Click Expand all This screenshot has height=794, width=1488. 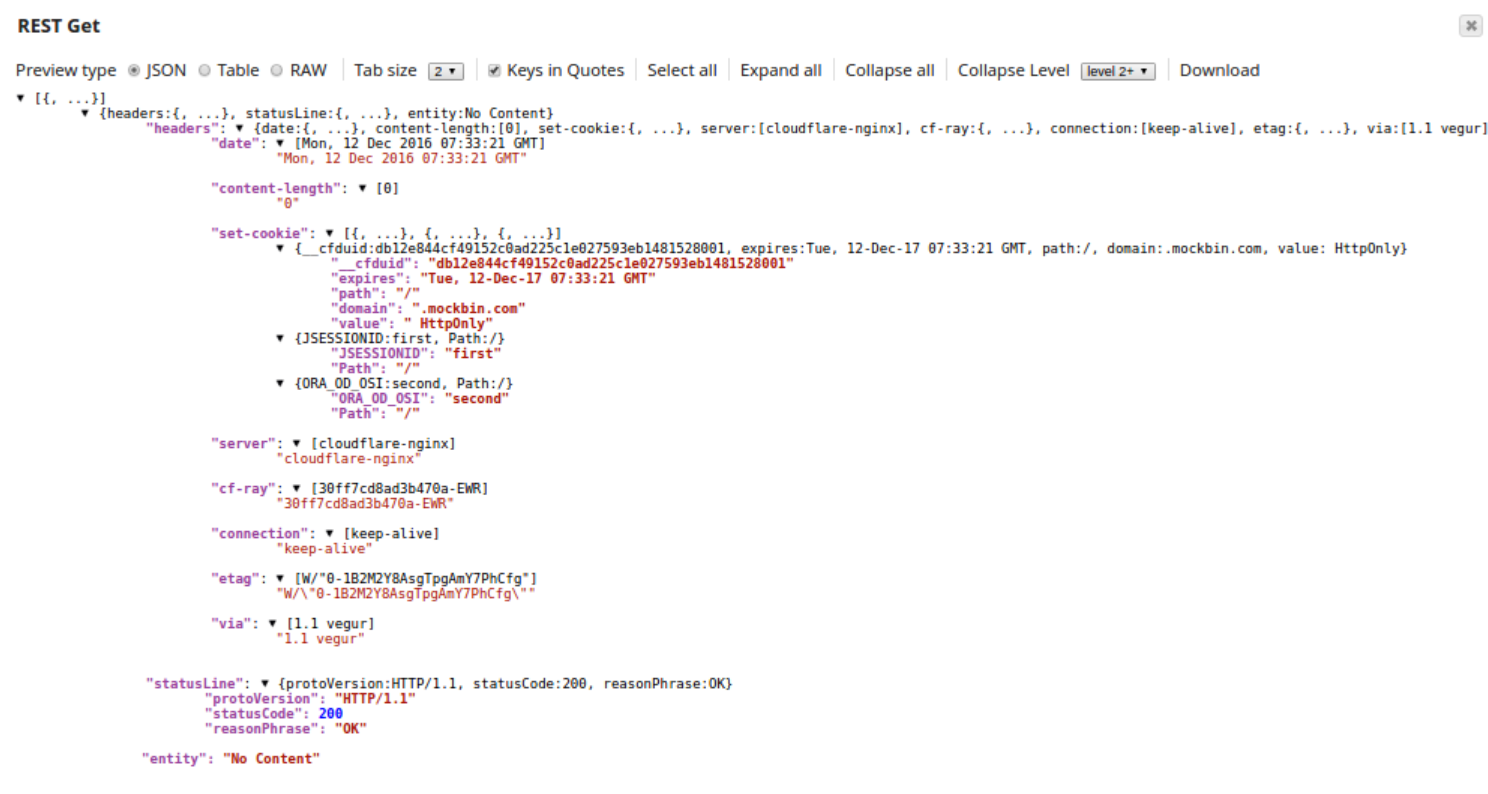pos(781,70)
